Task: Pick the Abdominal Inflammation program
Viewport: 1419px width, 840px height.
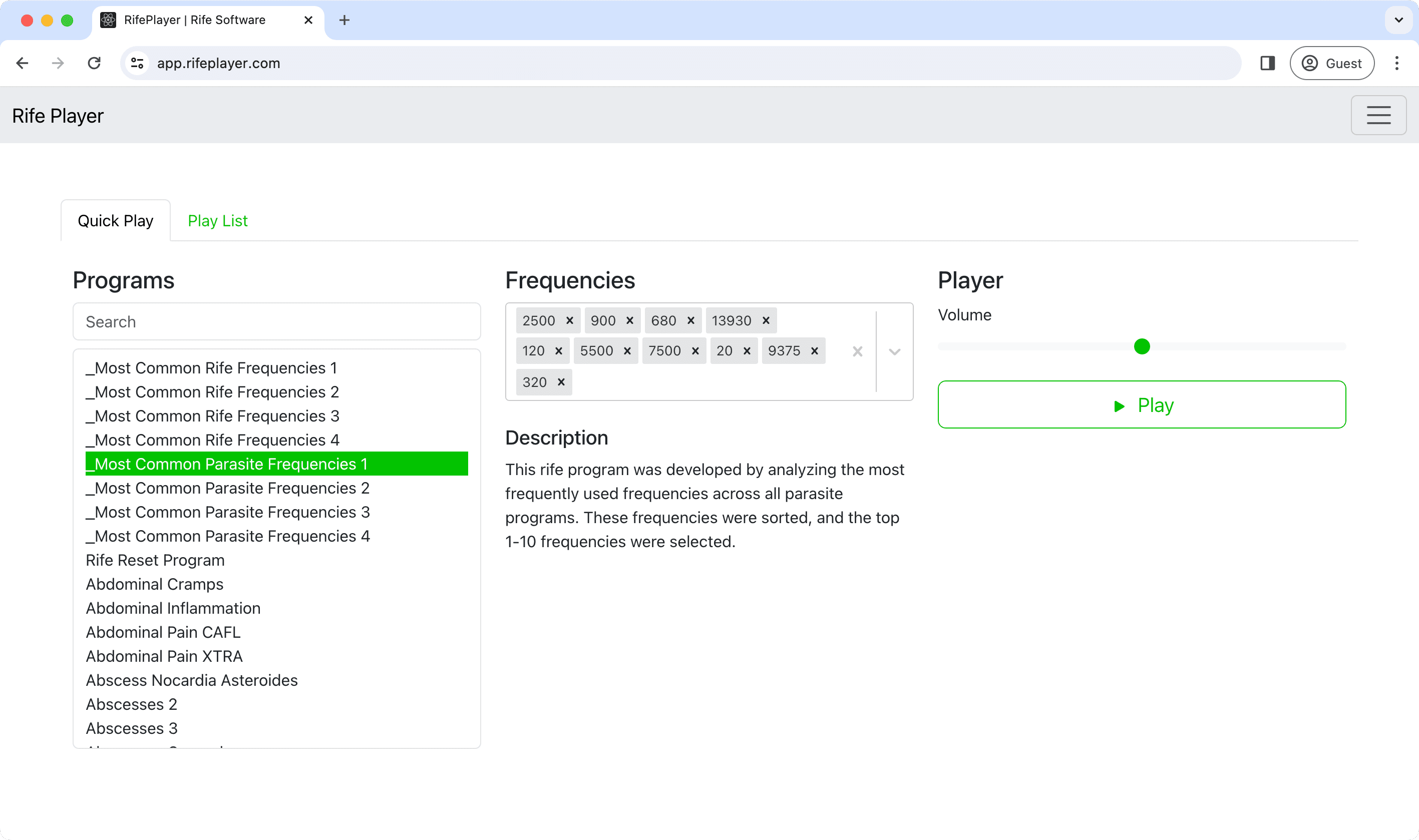Action: pyautogui.click(x=277, y=609)
